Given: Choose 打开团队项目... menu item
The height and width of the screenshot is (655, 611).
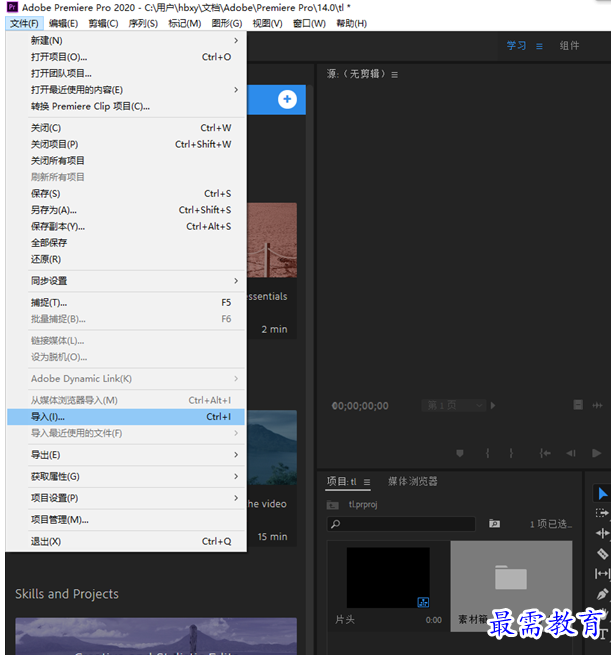Looking at the screenshot, I should pyautogui.click(x=126, y=74).
